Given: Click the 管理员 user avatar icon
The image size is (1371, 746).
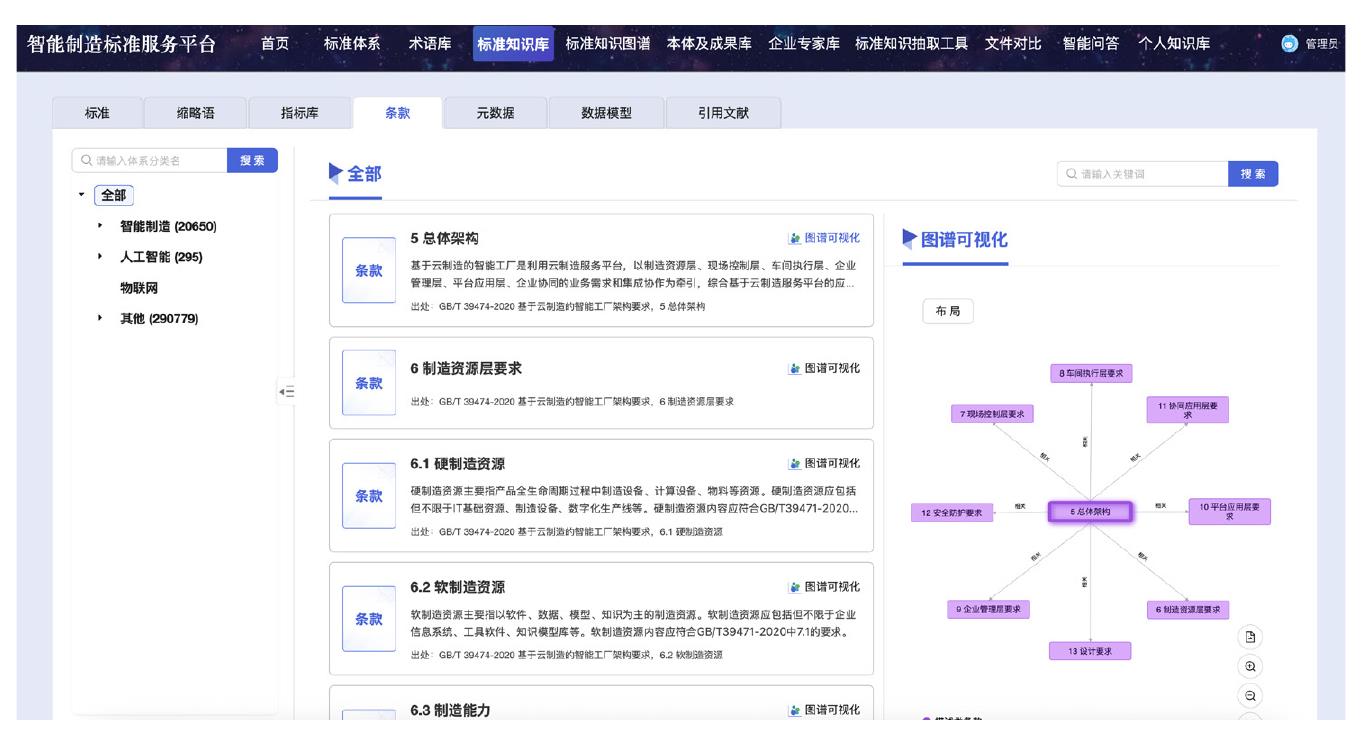Looking at the screenshot, I should click(1289, 44).
